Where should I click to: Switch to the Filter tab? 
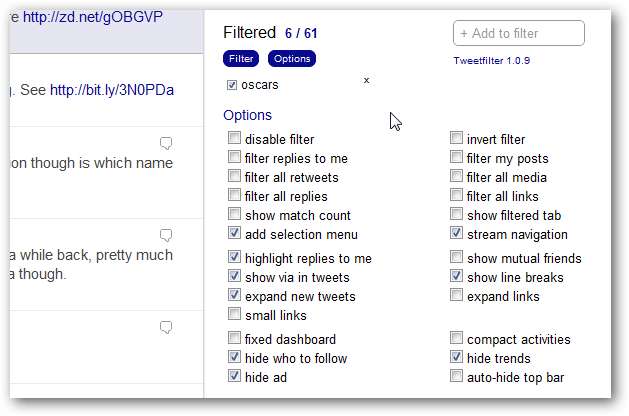[x=241, y=59]
